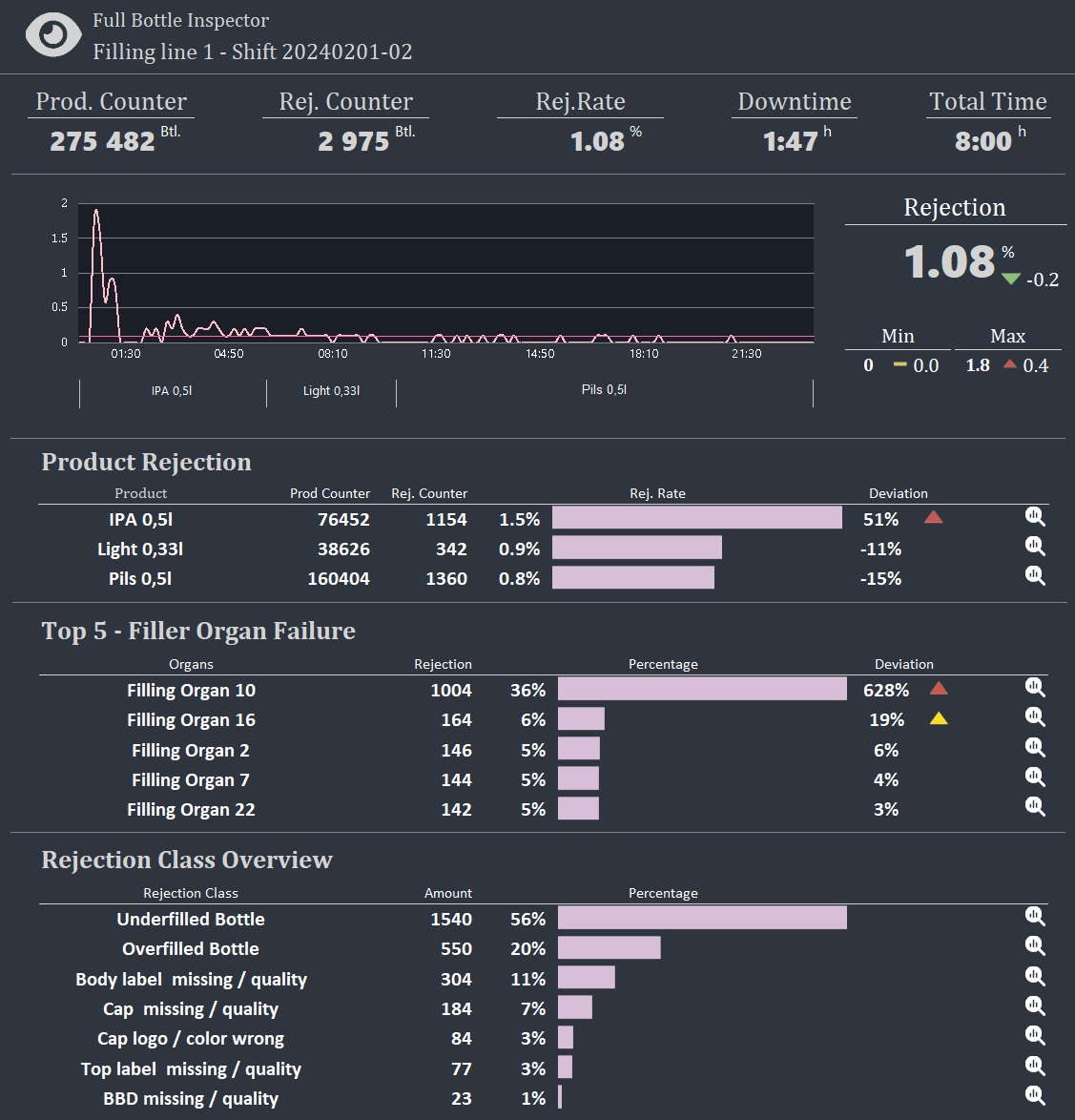Viewport: 1075px width, 1120px height.
Task: Open the magnifier for Filling Organ 7
Action: (1035, 778)
